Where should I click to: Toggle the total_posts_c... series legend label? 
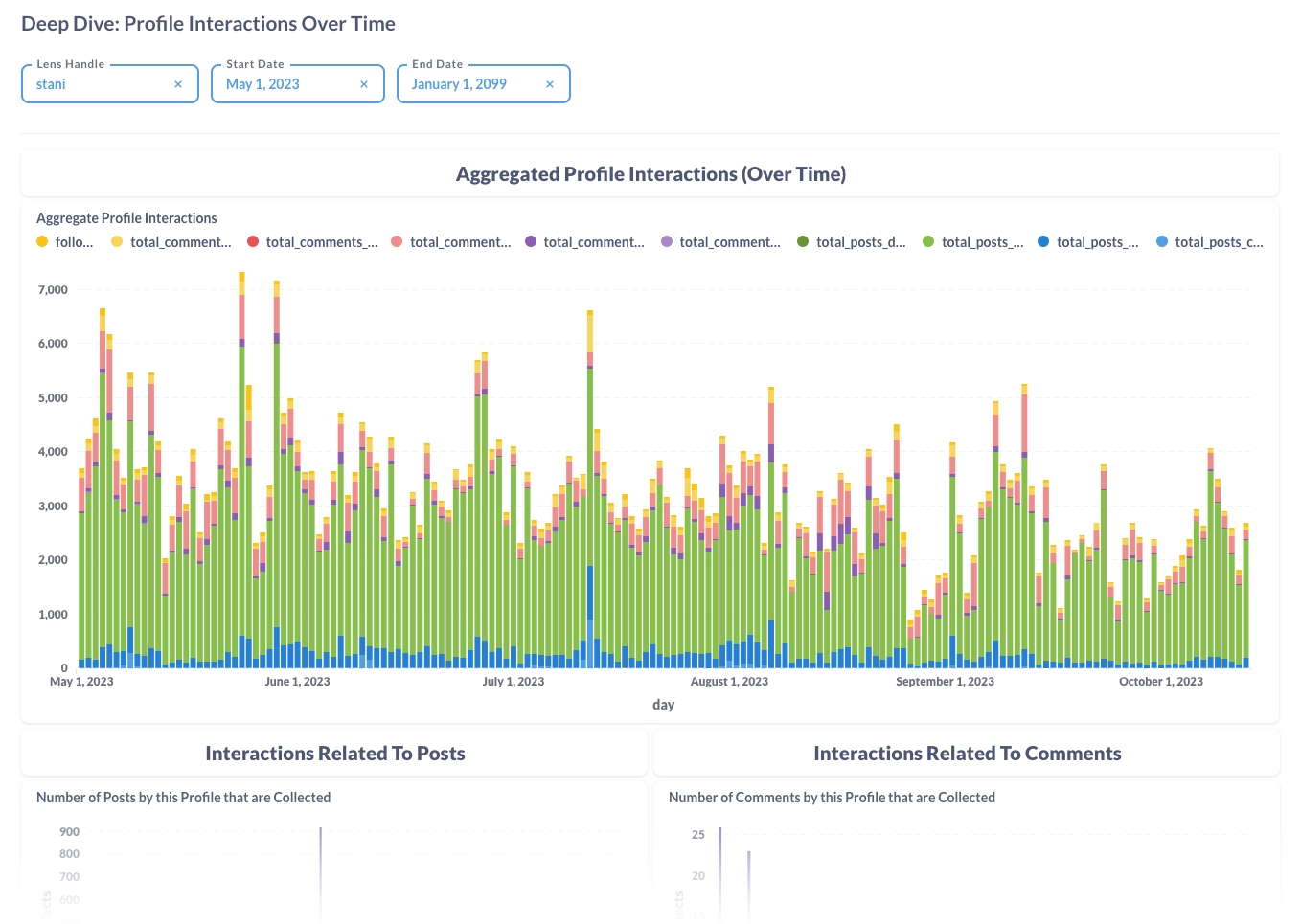(x=1219, y=242)
